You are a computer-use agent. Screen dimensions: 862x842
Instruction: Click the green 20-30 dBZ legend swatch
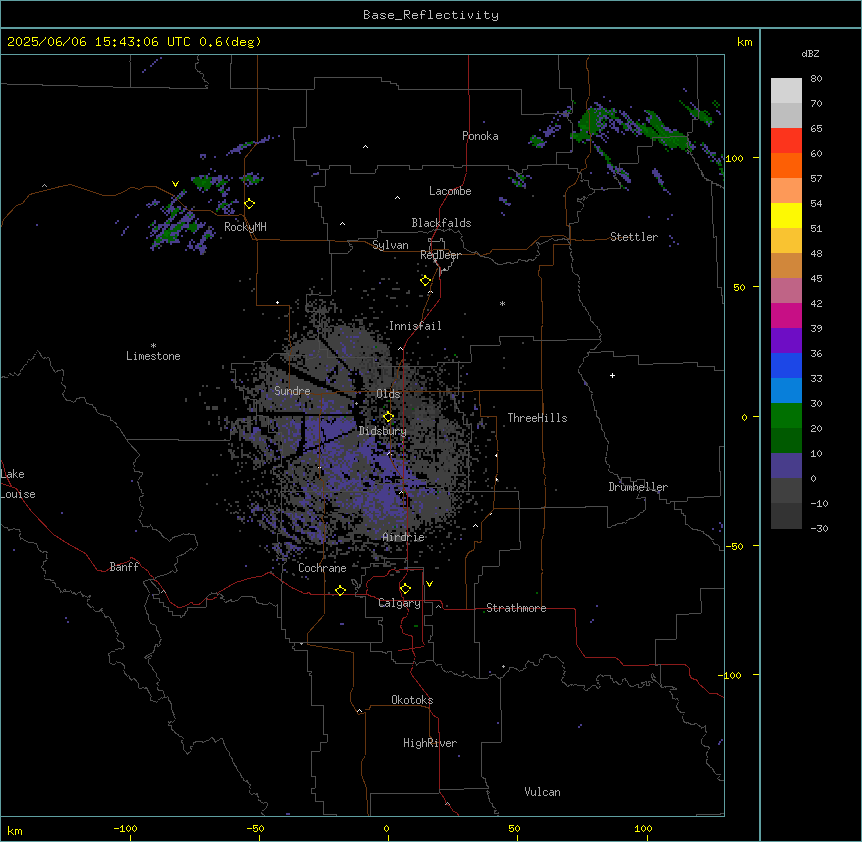tap(786, 416)
